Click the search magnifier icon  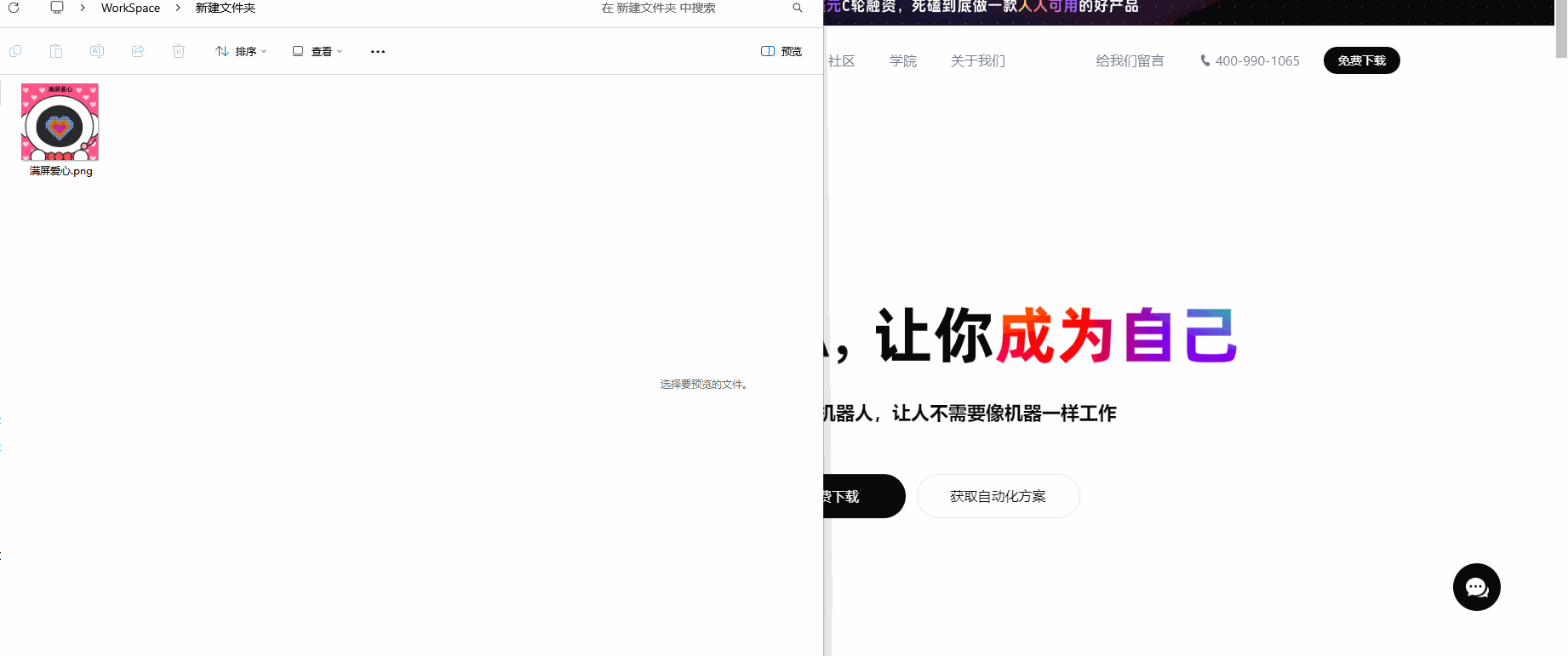(x=798, y=8)
